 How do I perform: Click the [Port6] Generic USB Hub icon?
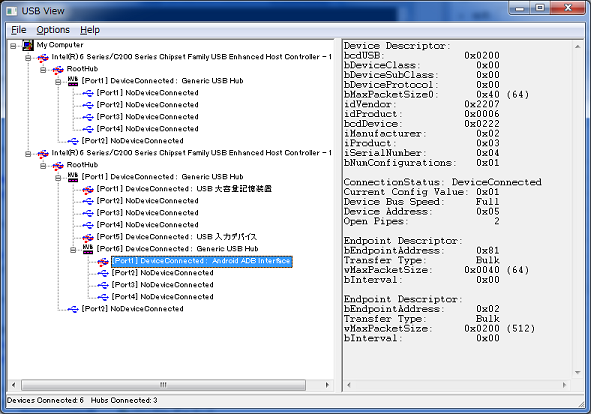[x=88, y=249]
